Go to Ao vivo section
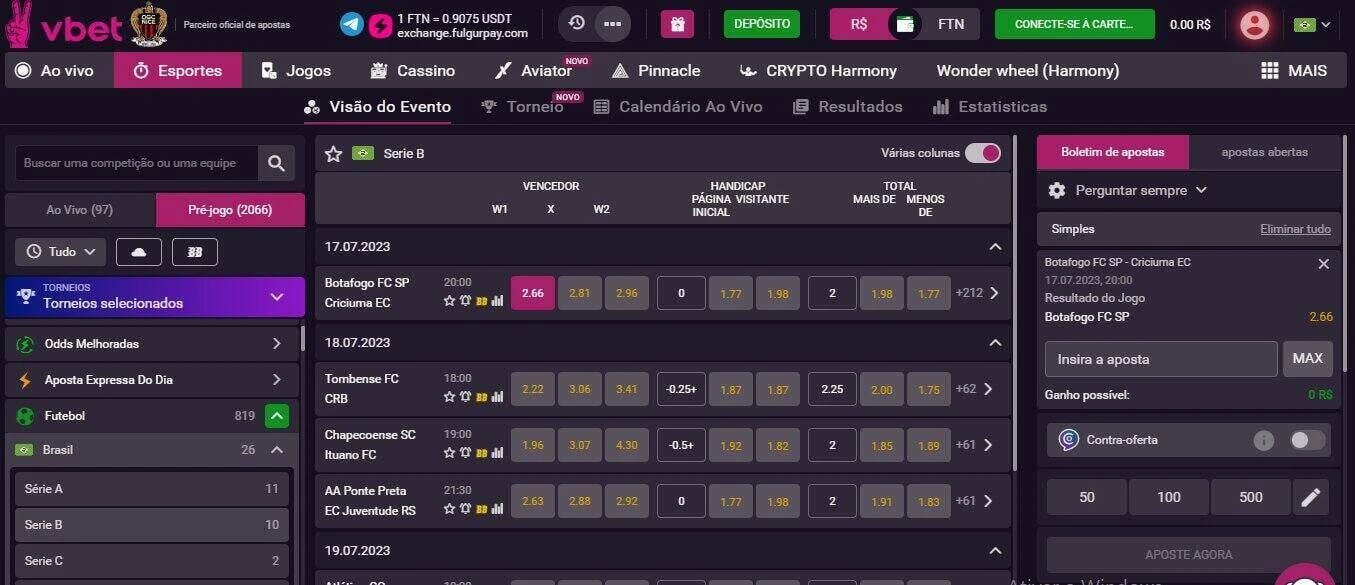 click(55, 70)
